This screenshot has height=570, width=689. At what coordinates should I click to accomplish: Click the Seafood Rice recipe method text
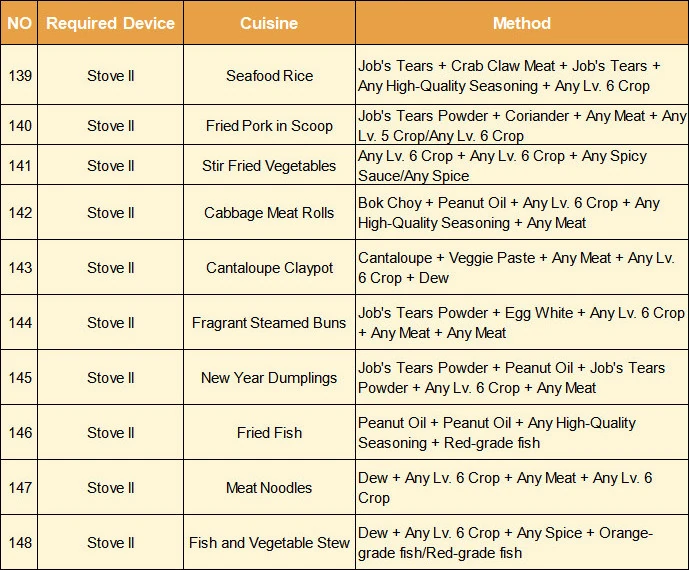pyautogui.click(x=509, y=76)
